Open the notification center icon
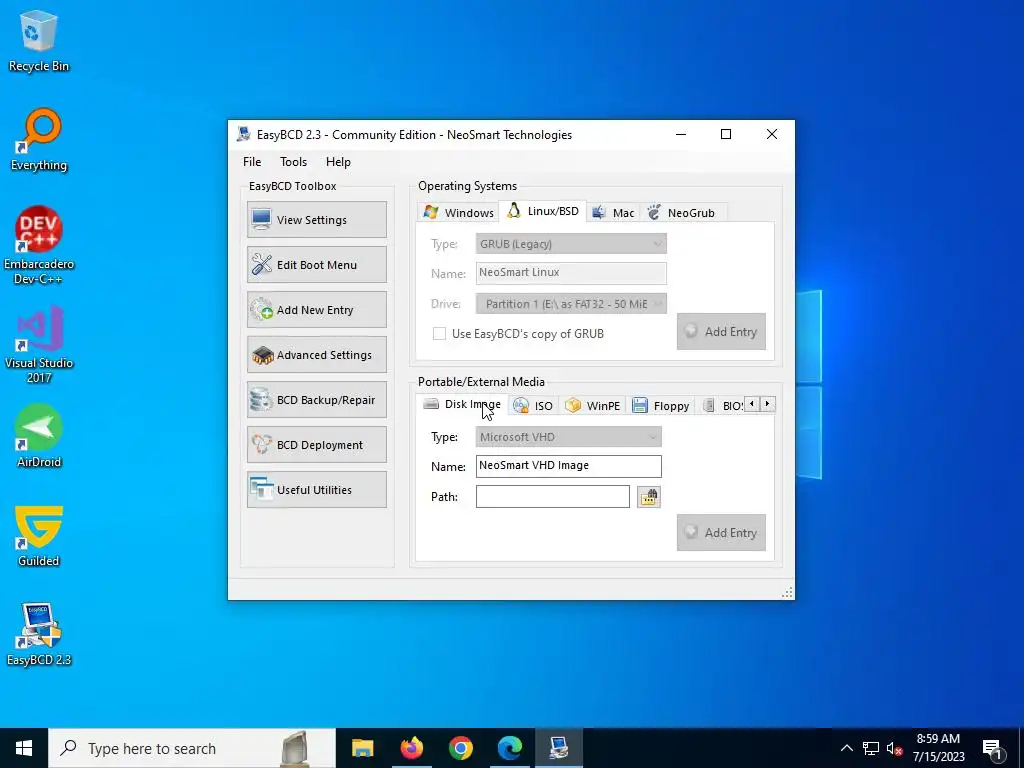This screenshot has height=768, width=1024. [x=993, y=748]
